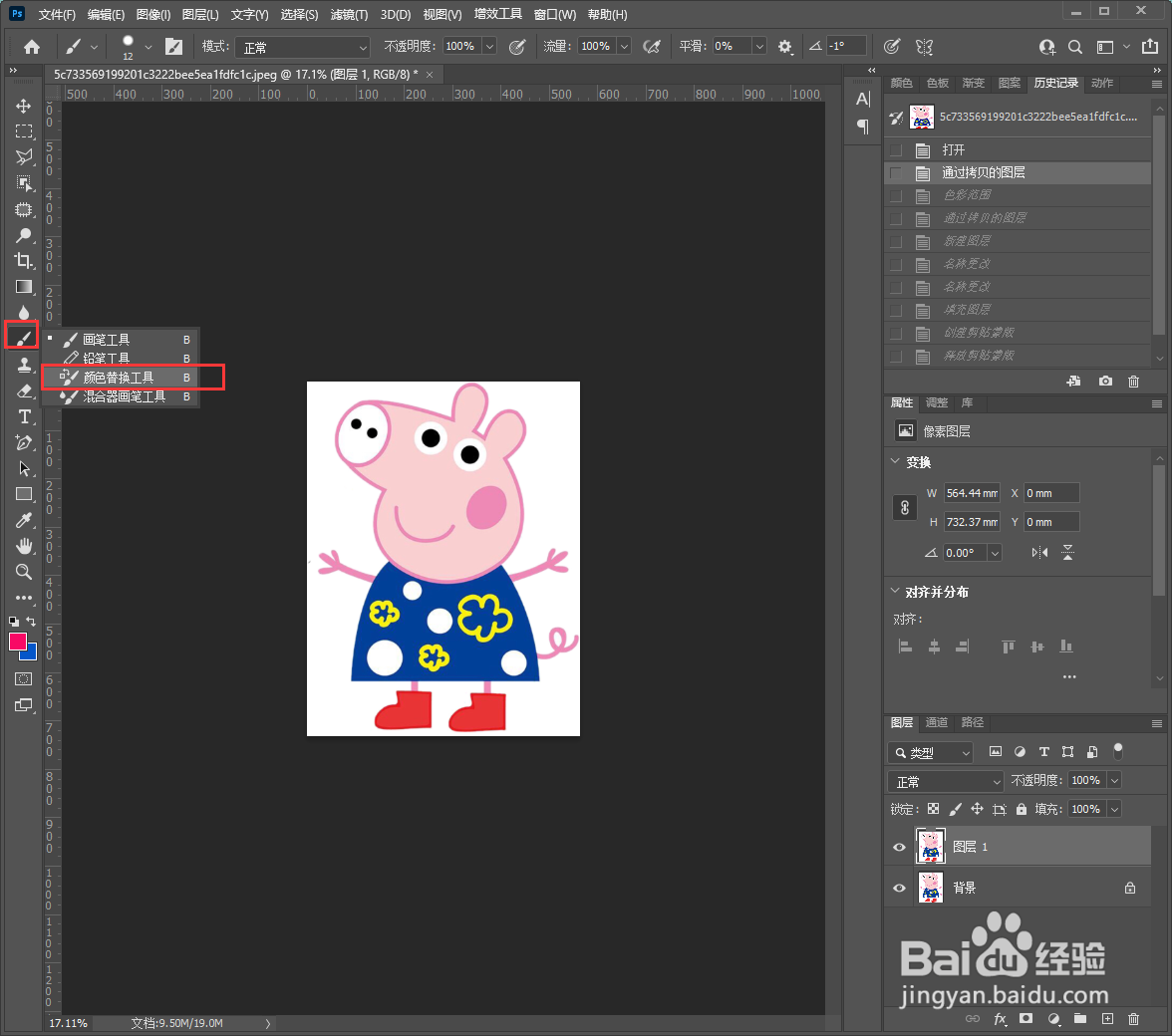Viewport: 1172px width, 1036px height.
Task: Click history snapshot thumbnail at top
Action: point(922,117)
